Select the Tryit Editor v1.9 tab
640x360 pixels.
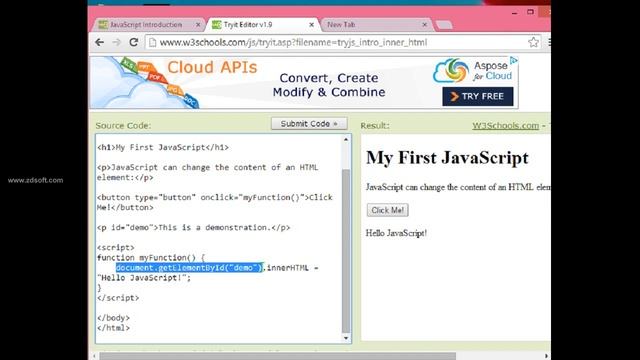pos(263,25)
